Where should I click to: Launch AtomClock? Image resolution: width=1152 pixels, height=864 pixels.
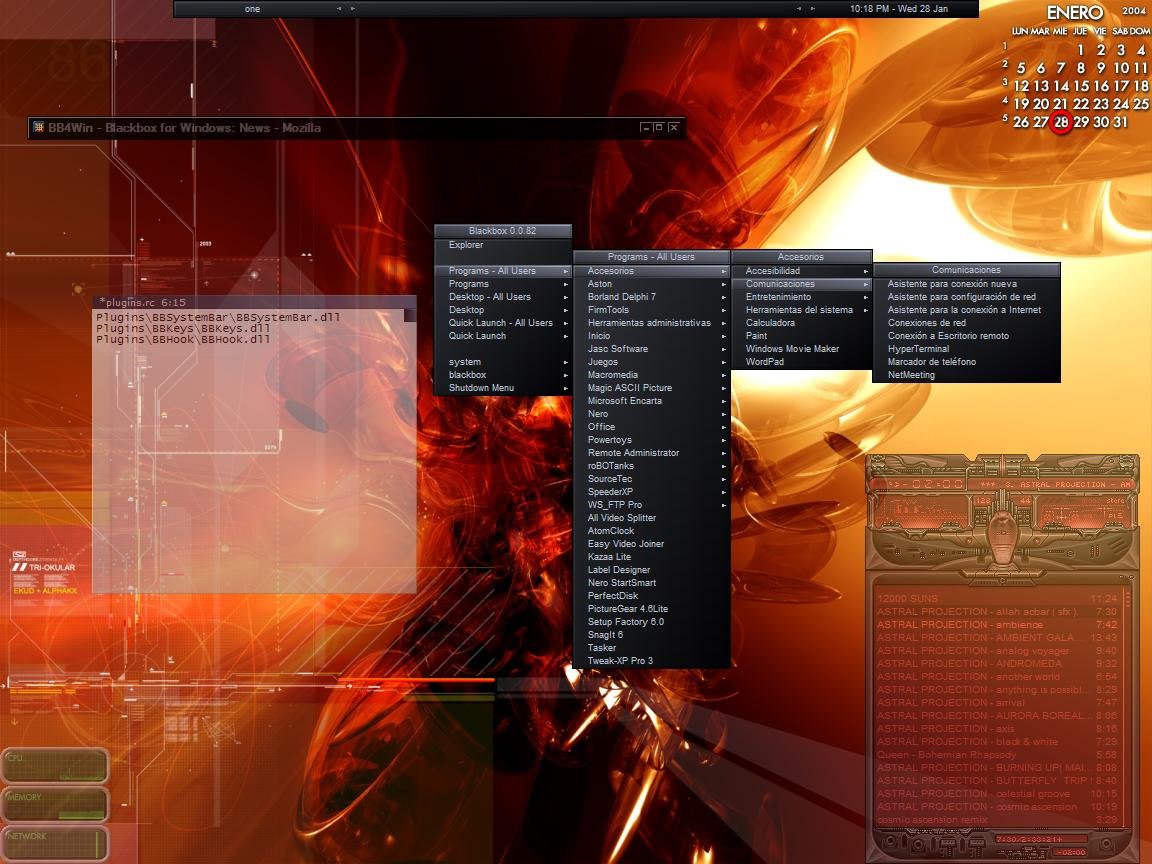[652, 530]
